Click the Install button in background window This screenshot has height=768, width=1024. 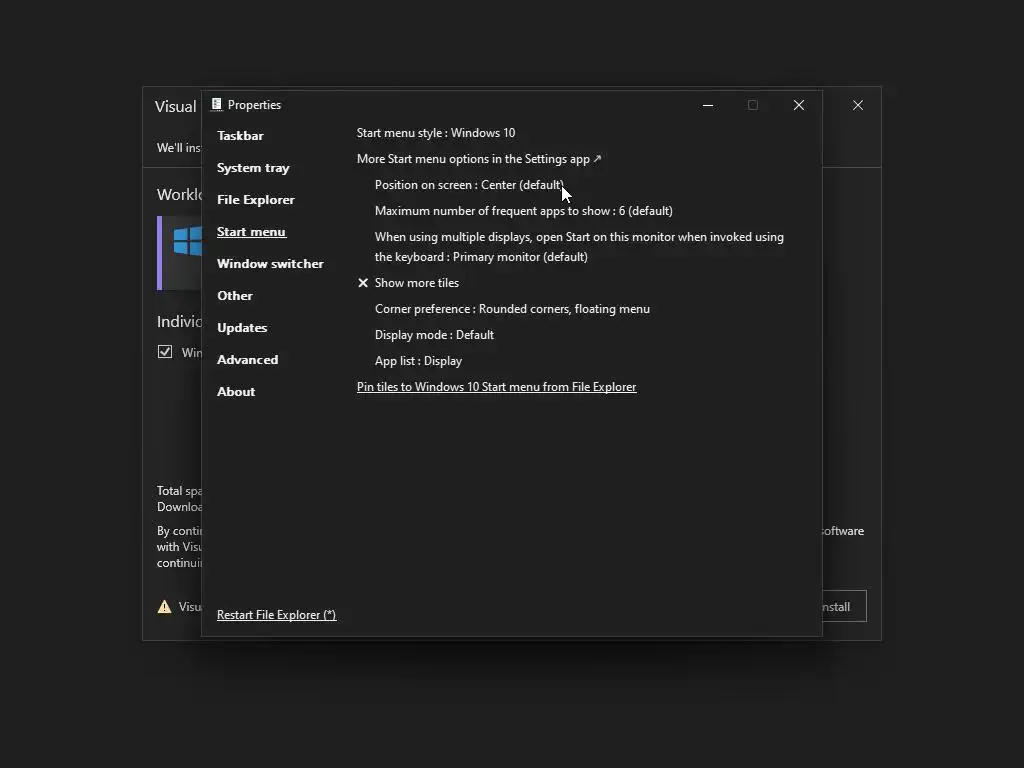pyautogui.click(x=844, y=607)
